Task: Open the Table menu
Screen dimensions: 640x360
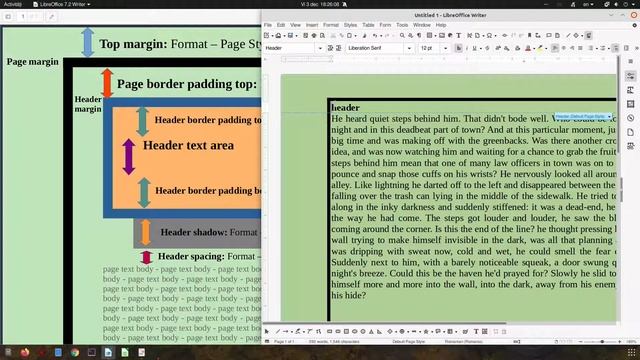Action: pos(368,25)
